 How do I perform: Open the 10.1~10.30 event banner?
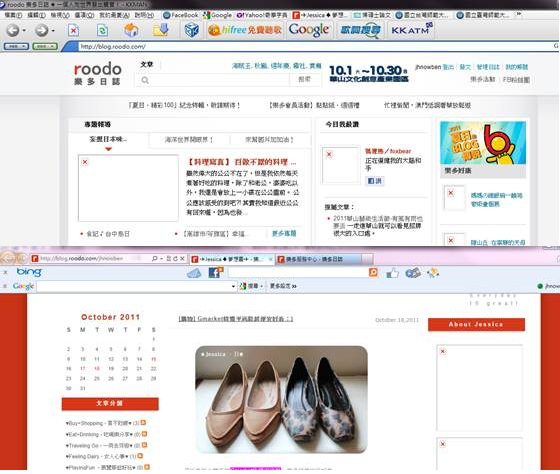pos(369,74)
